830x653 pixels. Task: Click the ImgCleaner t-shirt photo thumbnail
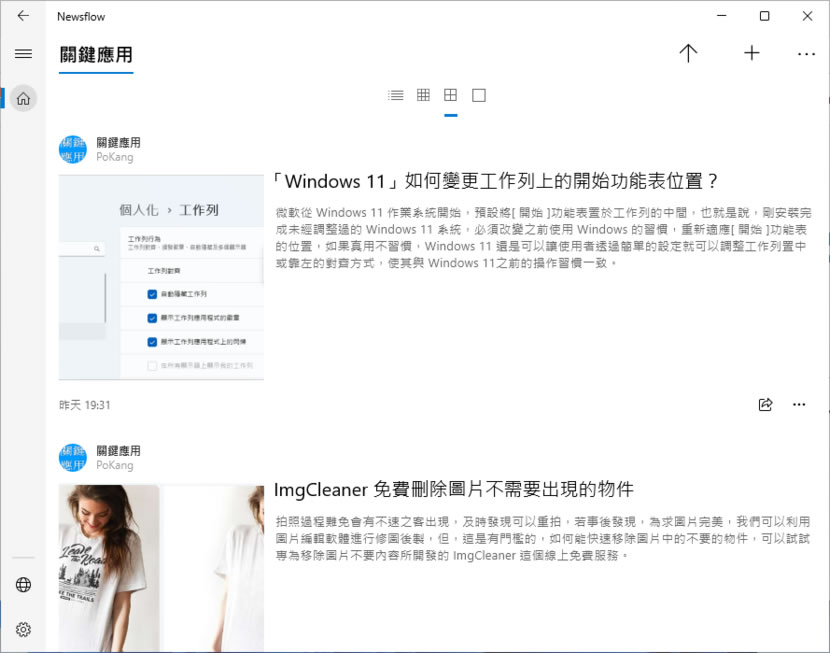coord(161,568)
